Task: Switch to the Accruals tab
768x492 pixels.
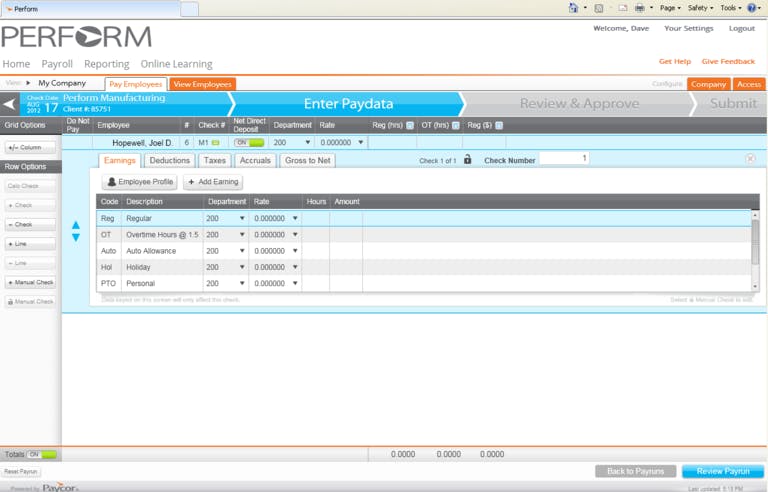Action: [255, 160]
